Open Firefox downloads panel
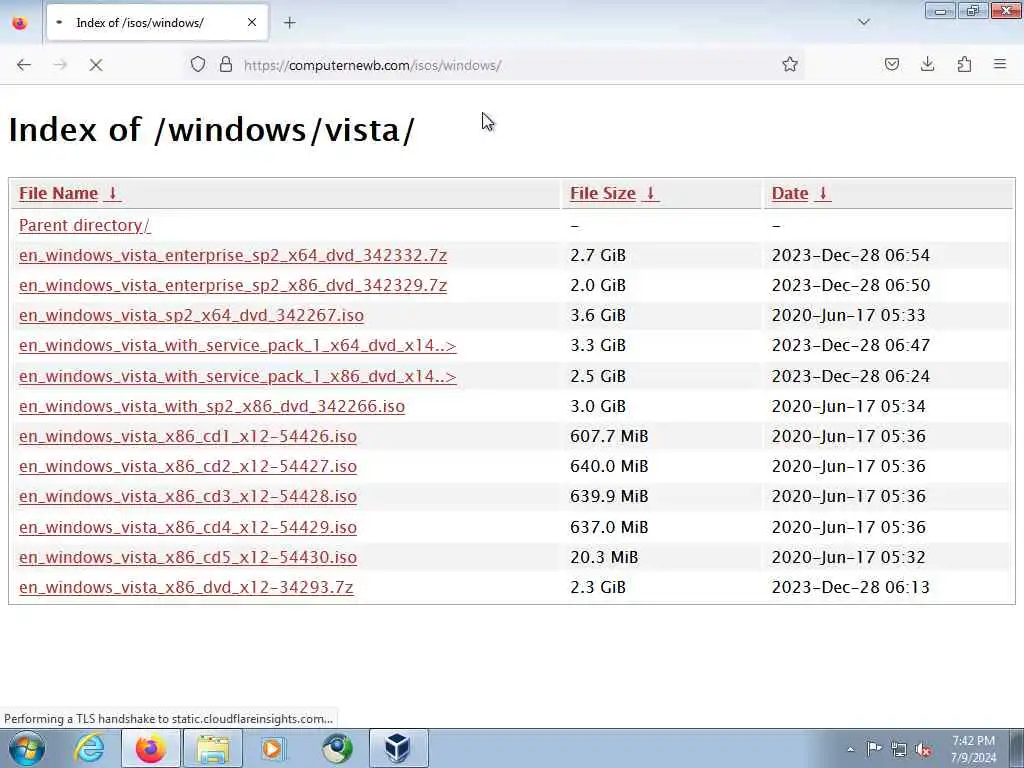The width and height of the screenshot is (1024, 768). pos(927,64)
